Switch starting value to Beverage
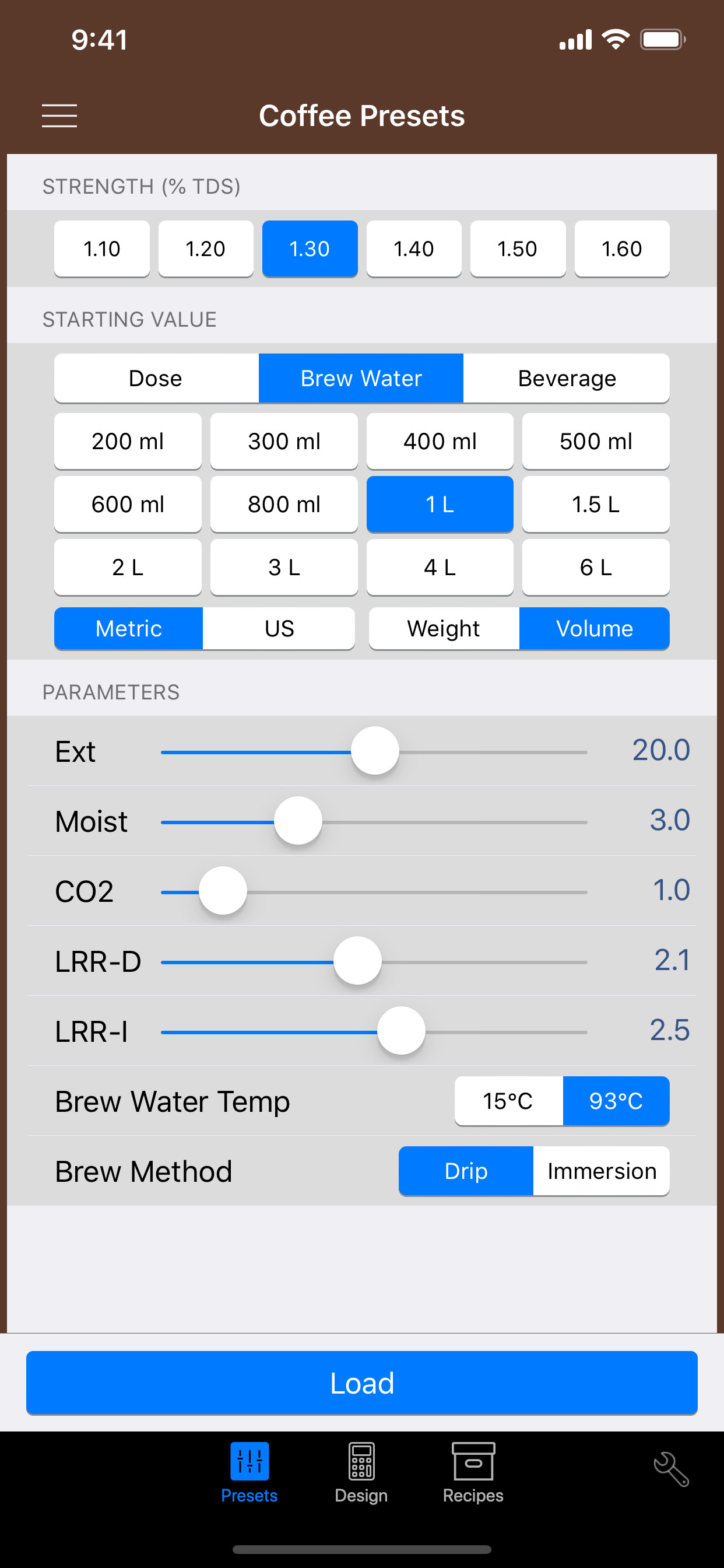This screenshot has height=1568, width=724. coord(567,379)
